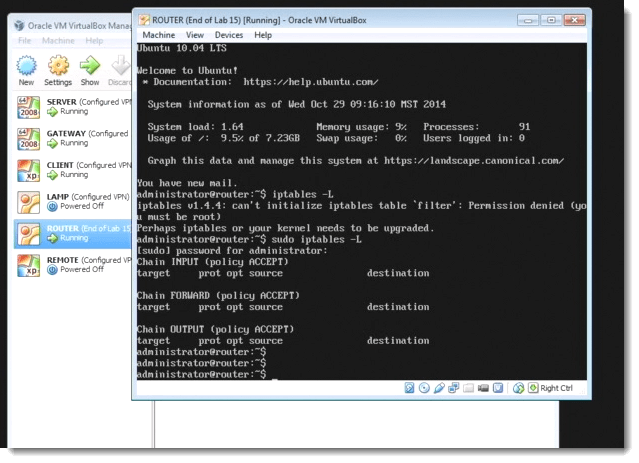
Task: Open the View menu in ROUTER window
Action: coord(195,35)
